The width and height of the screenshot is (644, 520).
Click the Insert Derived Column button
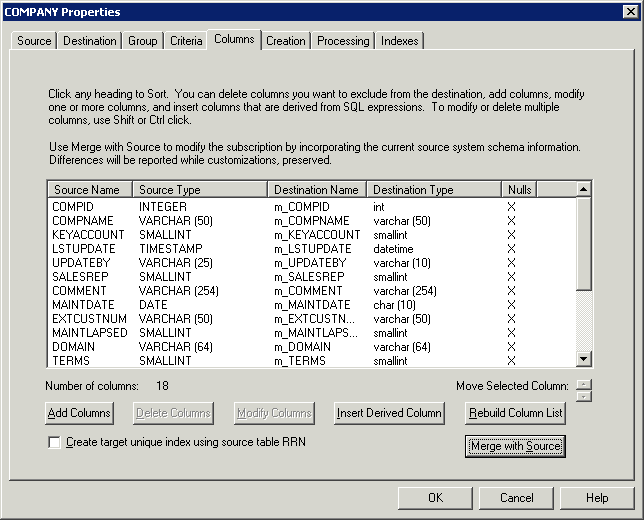pos(389,413)
